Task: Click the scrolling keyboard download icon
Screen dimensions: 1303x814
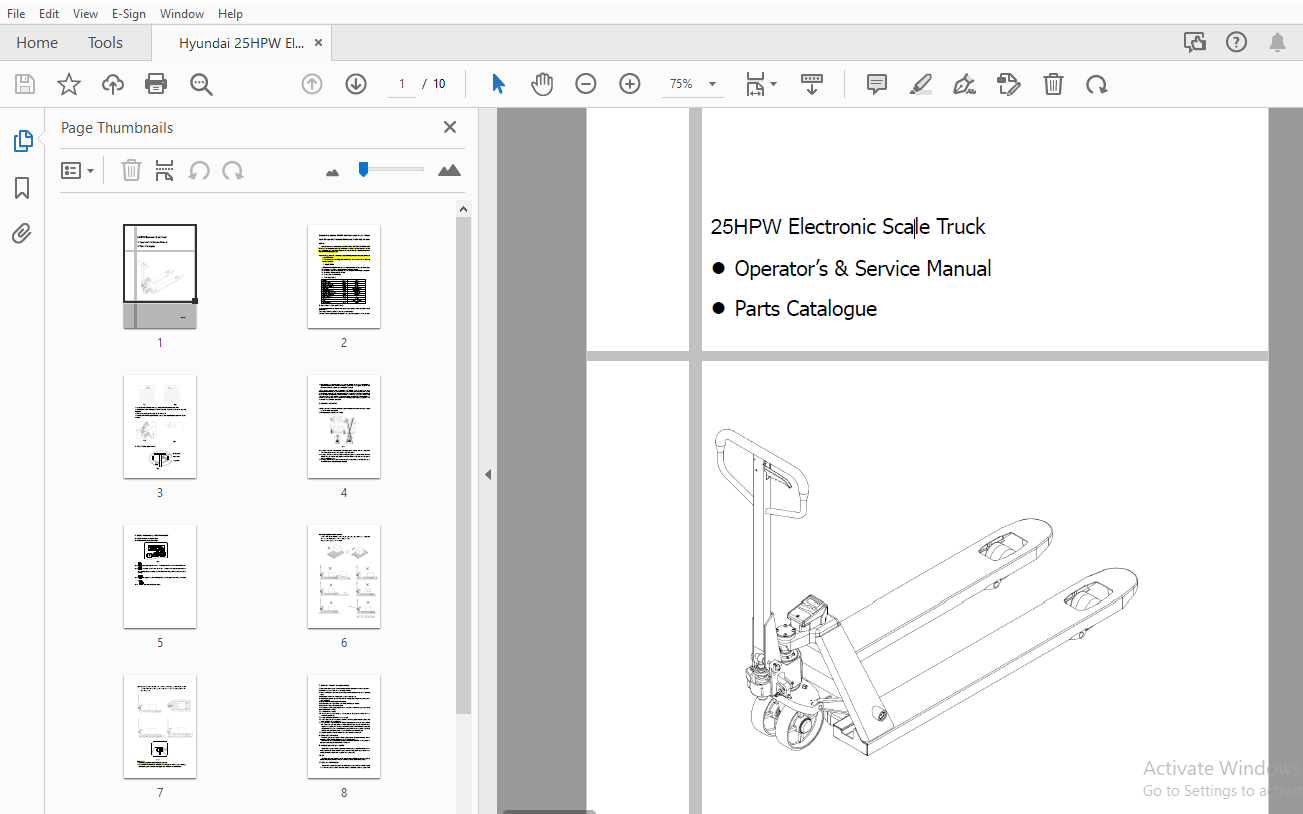Action: tap(812, 84)
